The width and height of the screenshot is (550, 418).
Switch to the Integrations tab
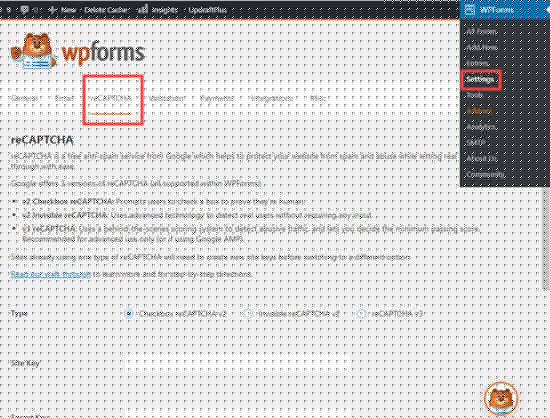[272, 98]
